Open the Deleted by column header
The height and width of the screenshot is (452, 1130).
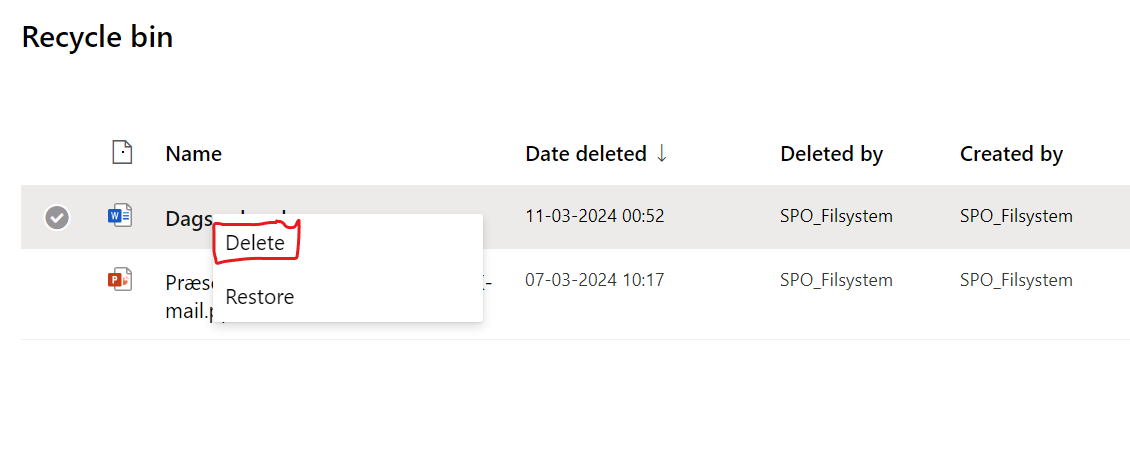pos(832,154)
